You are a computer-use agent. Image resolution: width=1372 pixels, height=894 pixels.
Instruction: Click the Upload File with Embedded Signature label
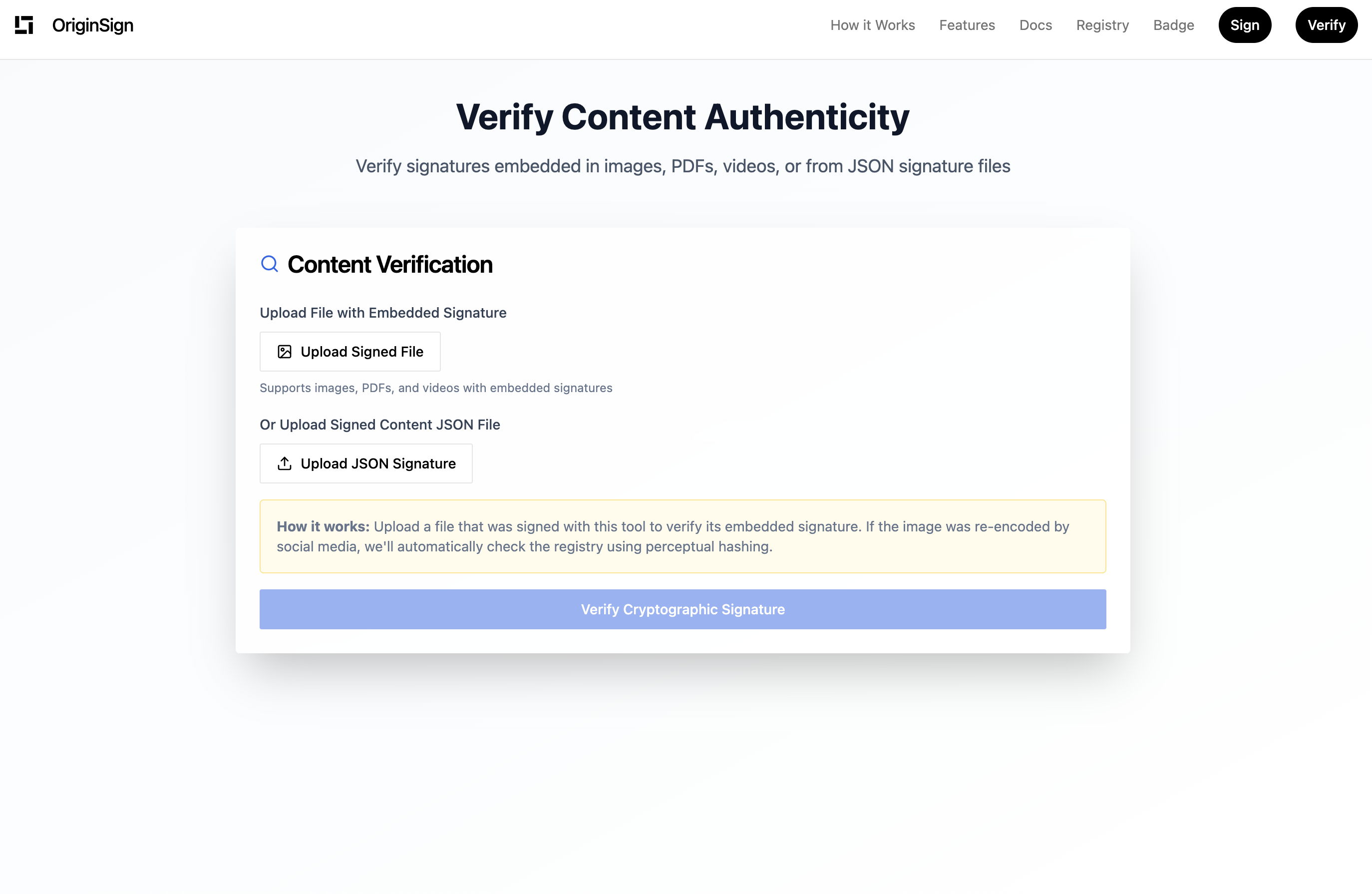tap(383, 313)
